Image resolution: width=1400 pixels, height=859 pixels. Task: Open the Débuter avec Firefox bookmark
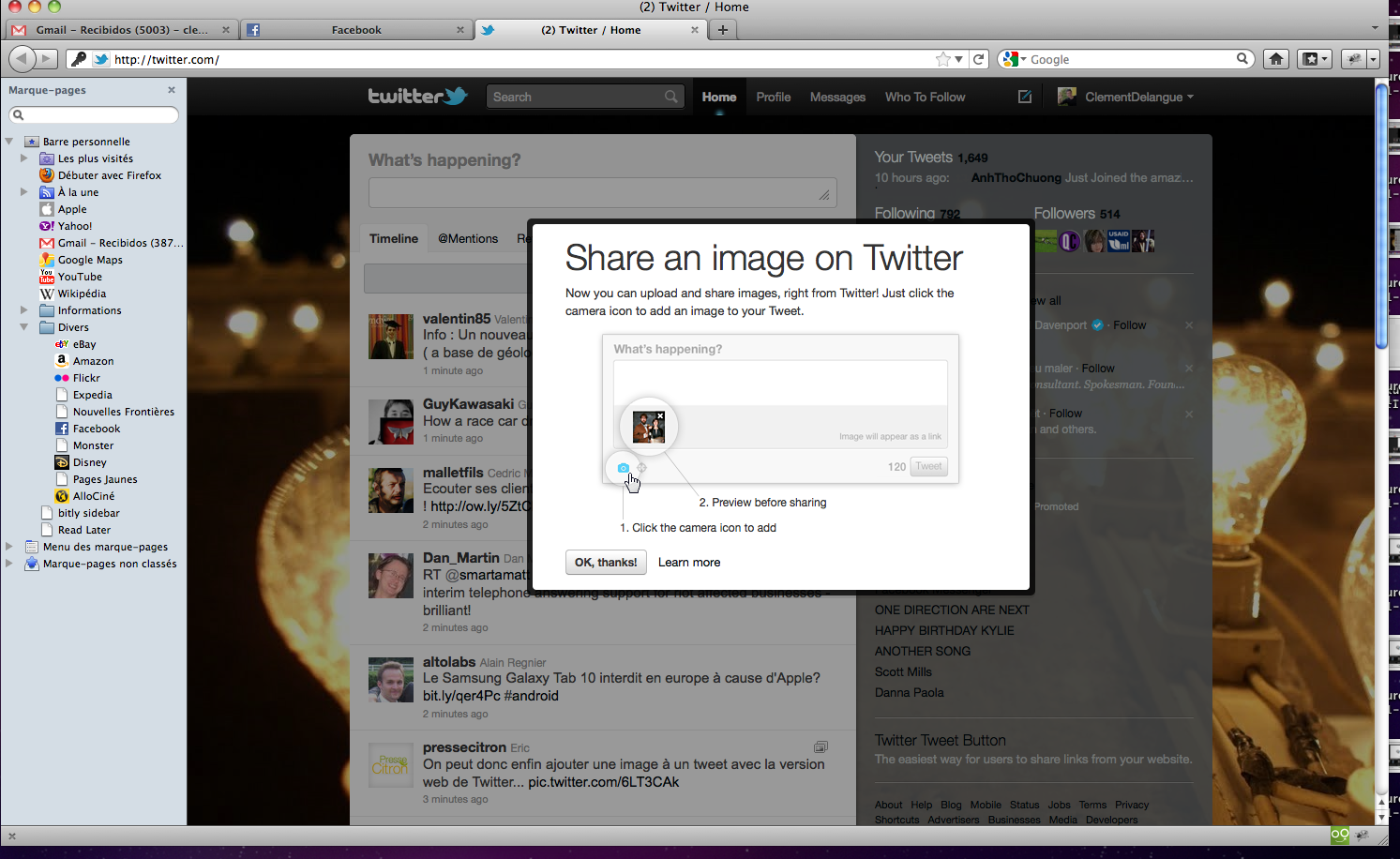click(x=100, y=175)
